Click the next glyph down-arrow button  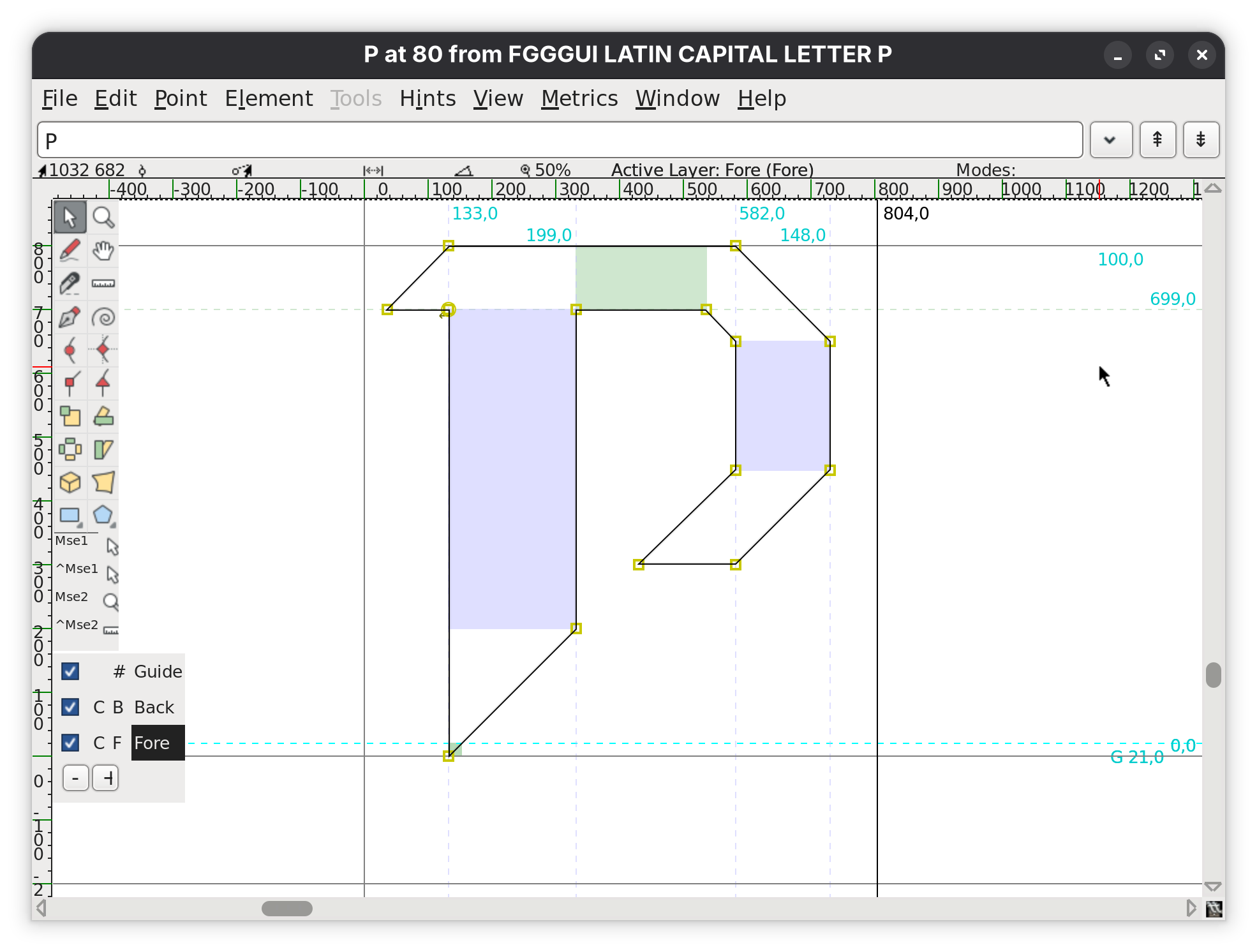point(1201,140)
